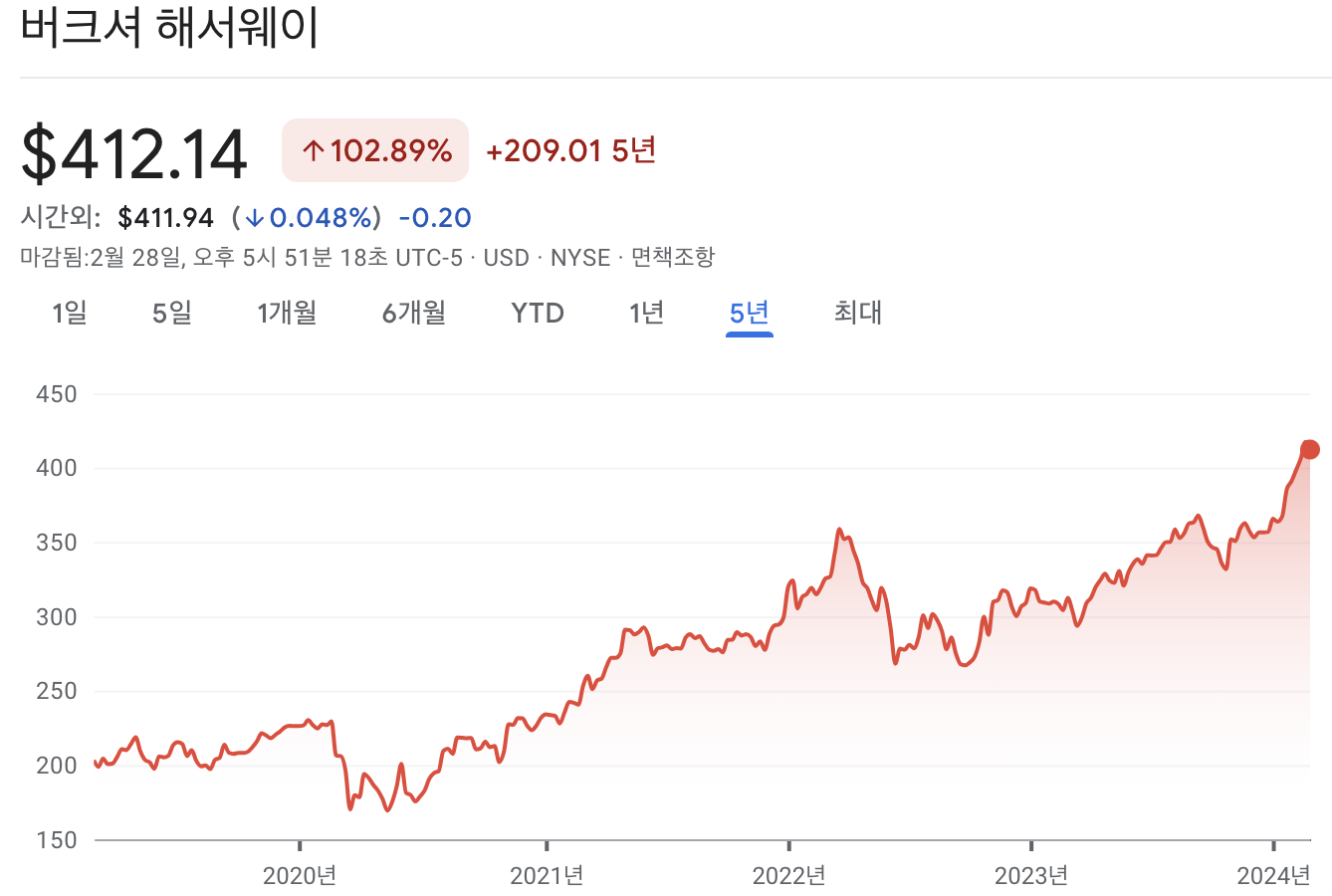This screenshot has height=896, width=1332.
Task: Select the 최대 range to see full history
Action: (x=858, y=313)
